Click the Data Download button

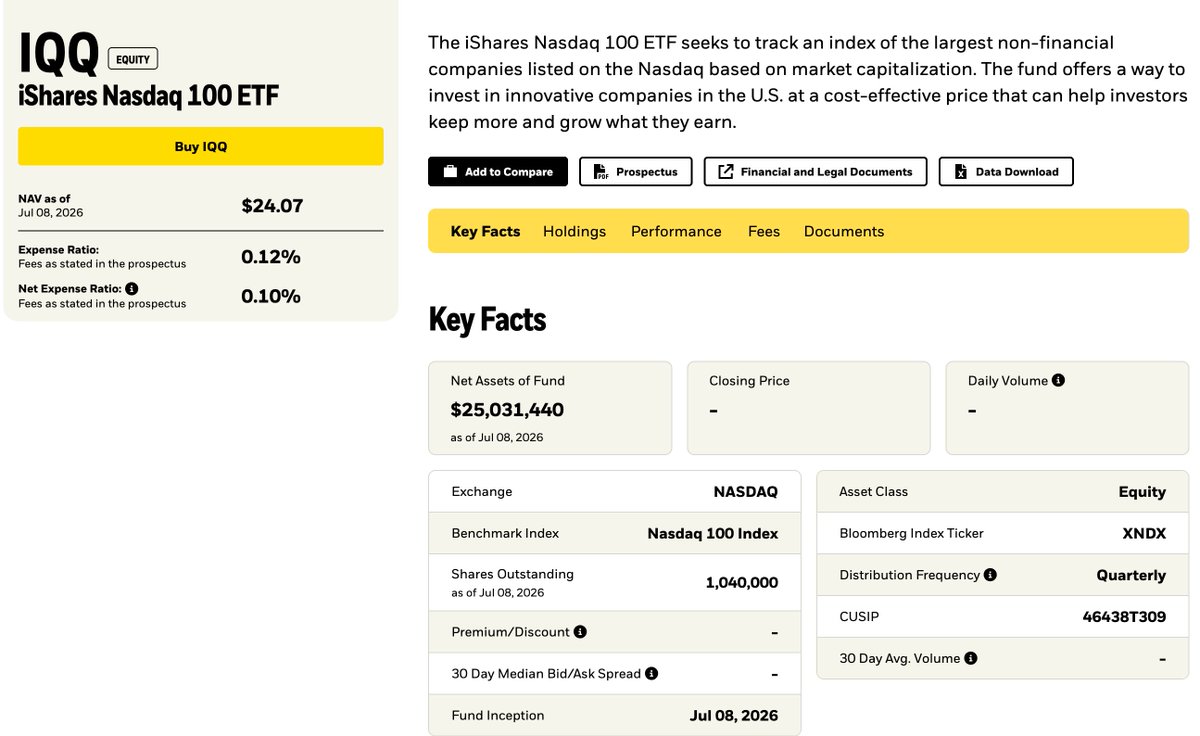coord(1006,172)
